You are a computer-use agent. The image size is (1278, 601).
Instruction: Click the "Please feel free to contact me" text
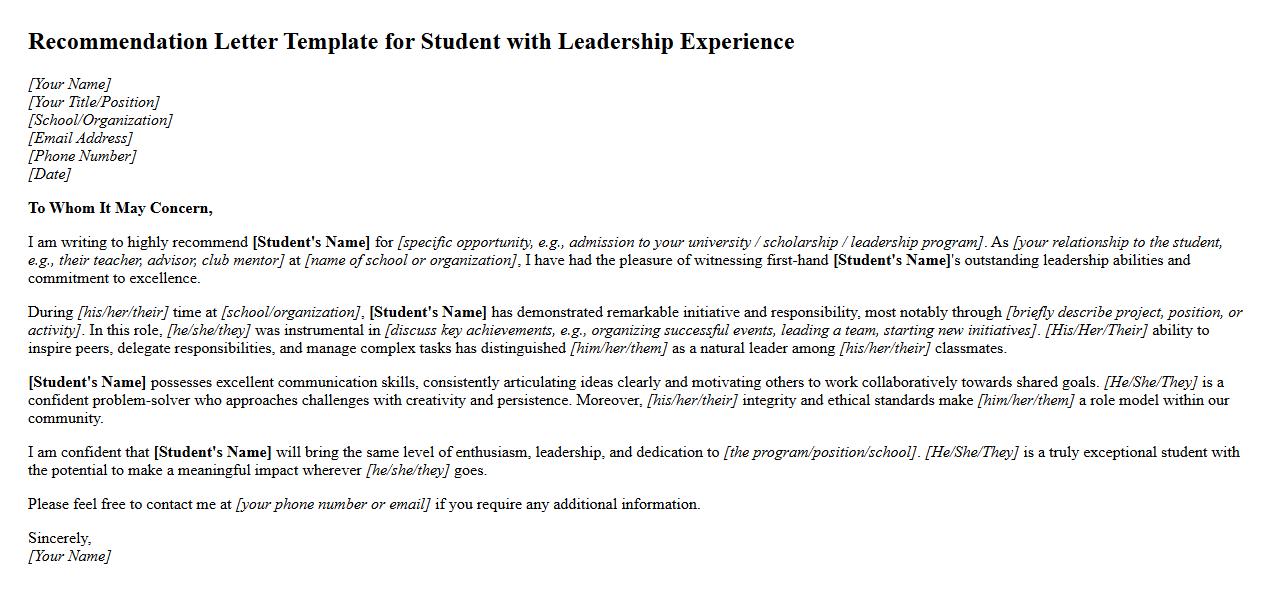pos(130,504)
